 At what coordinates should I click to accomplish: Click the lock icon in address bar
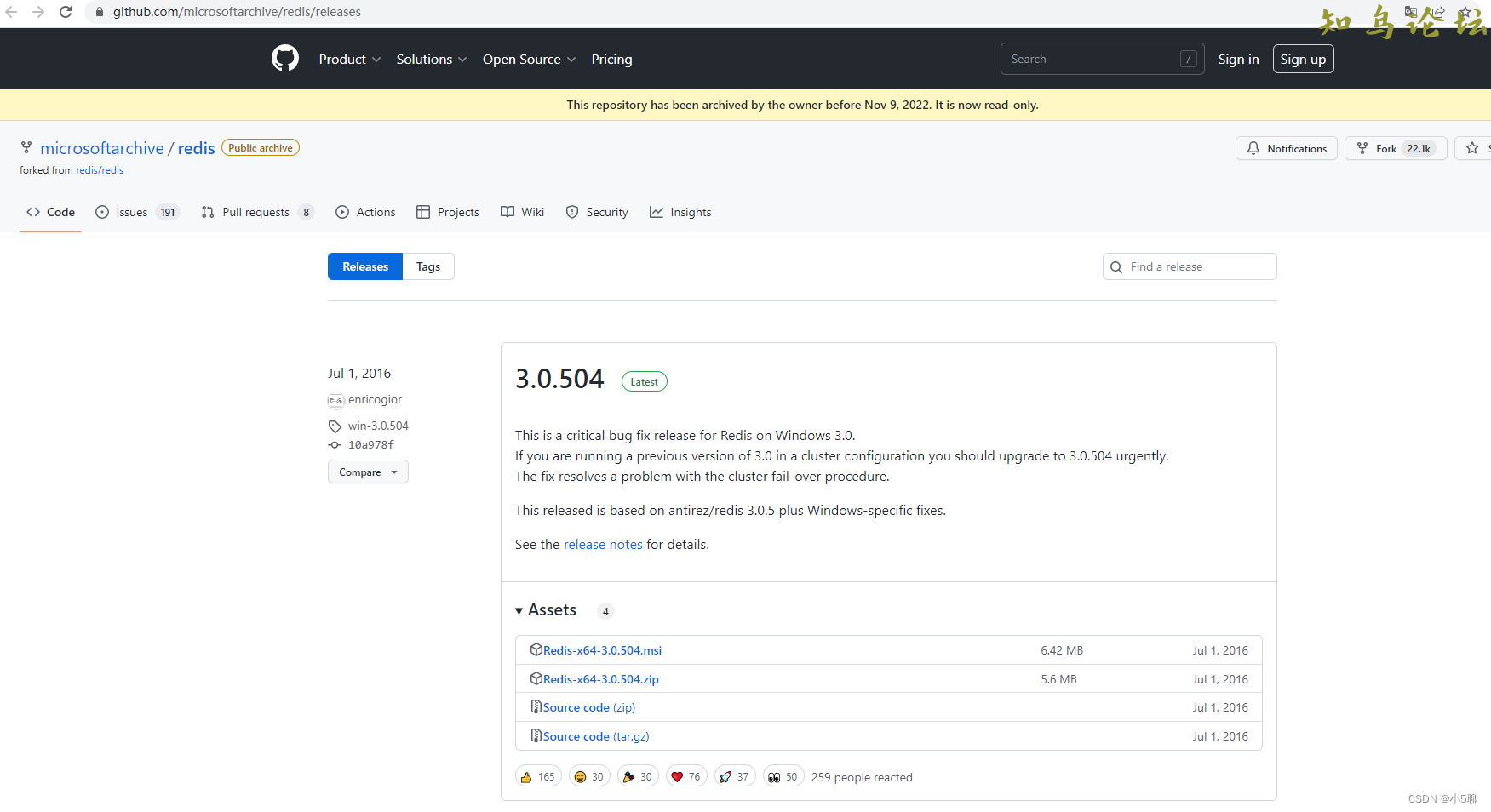(100, 12)
